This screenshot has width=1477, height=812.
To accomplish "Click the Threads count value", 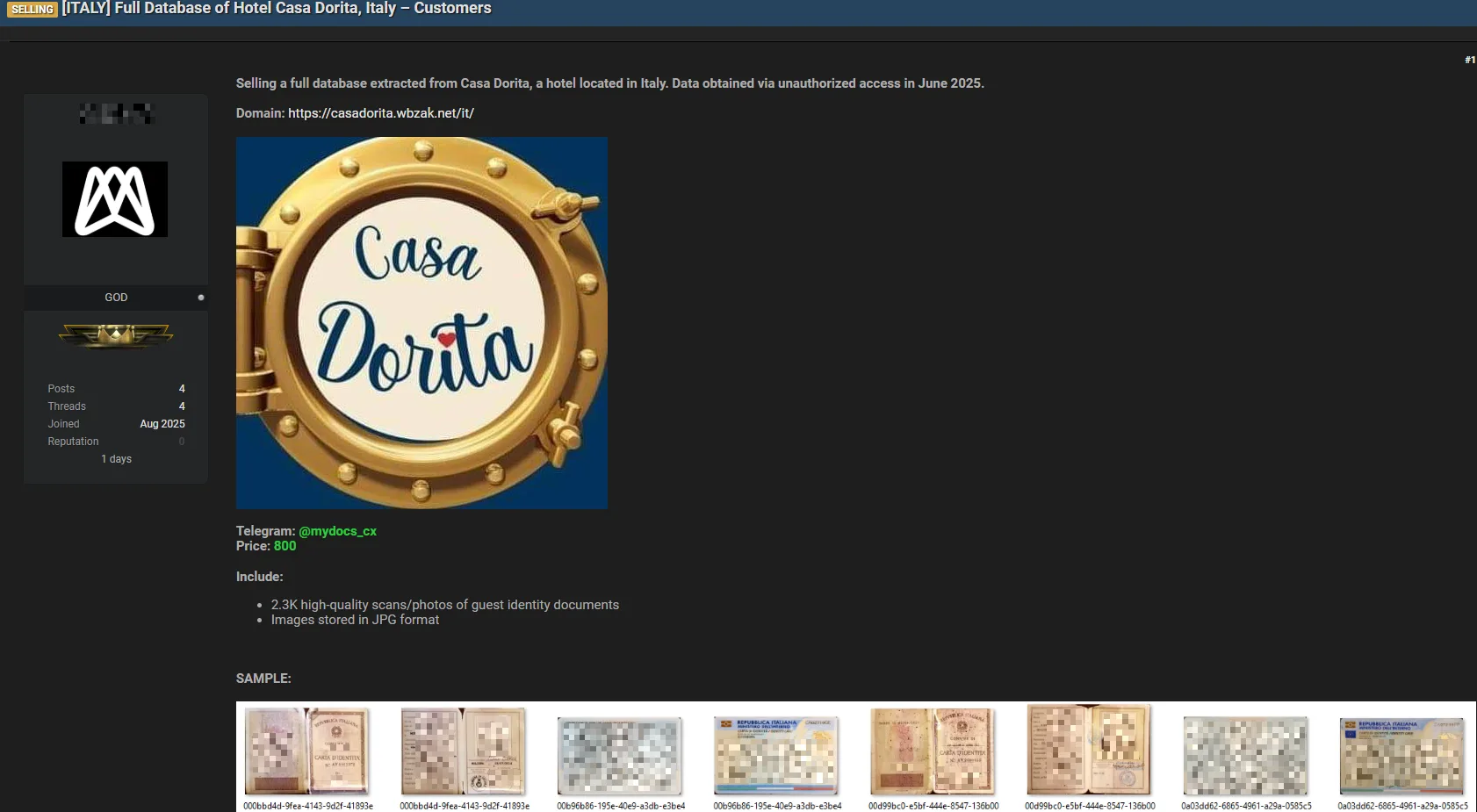I will click(x=182, y=406).
